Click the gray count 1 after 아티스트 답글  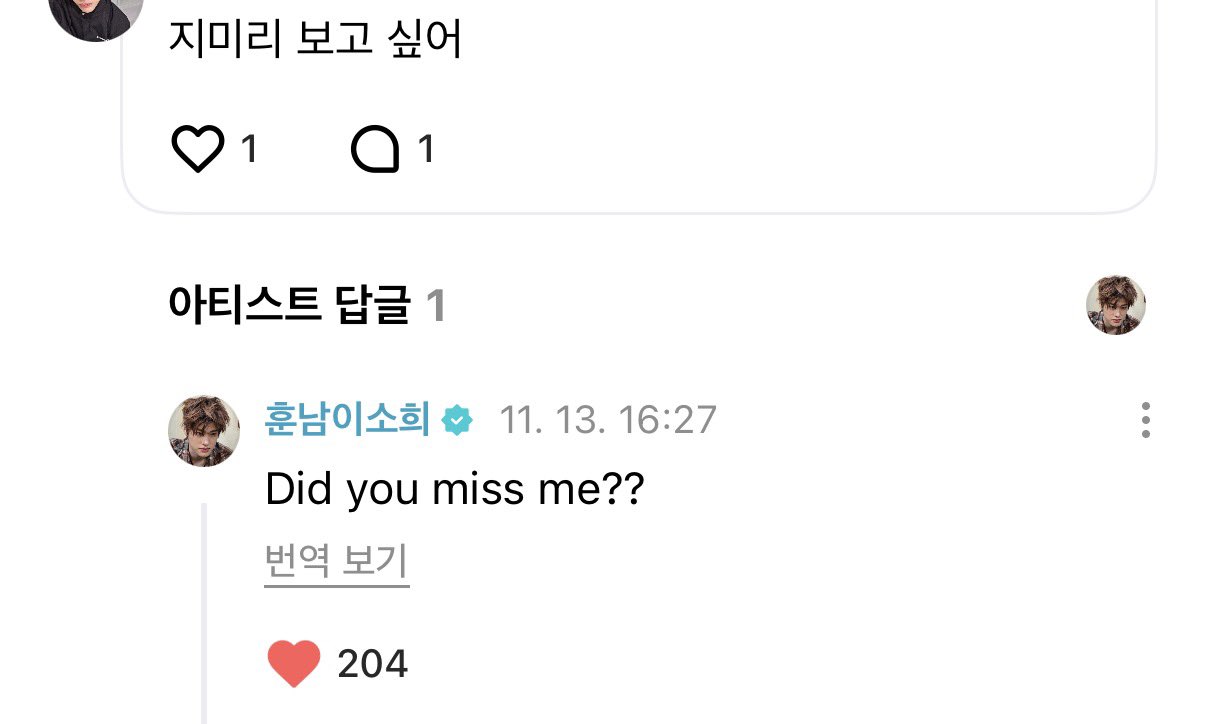pyautogui.click(x=435, y=306)
